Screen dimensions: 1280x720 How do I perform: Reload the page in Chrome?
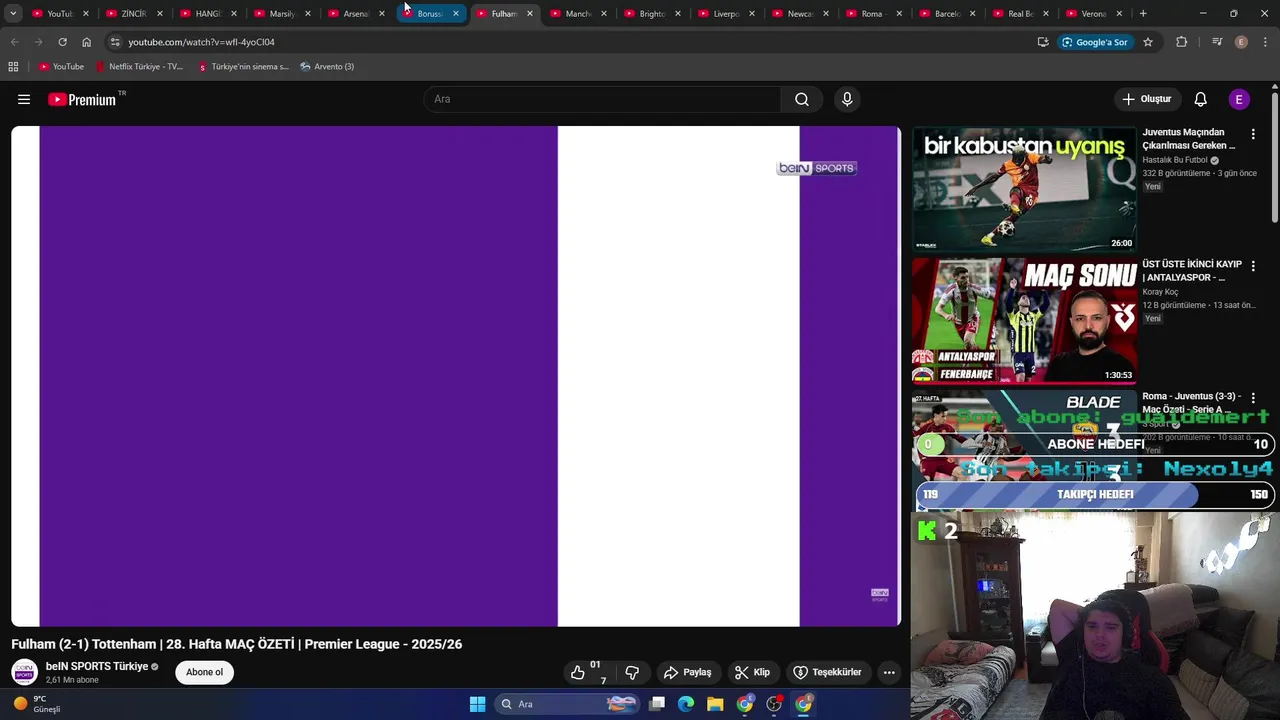coord(62,42)
